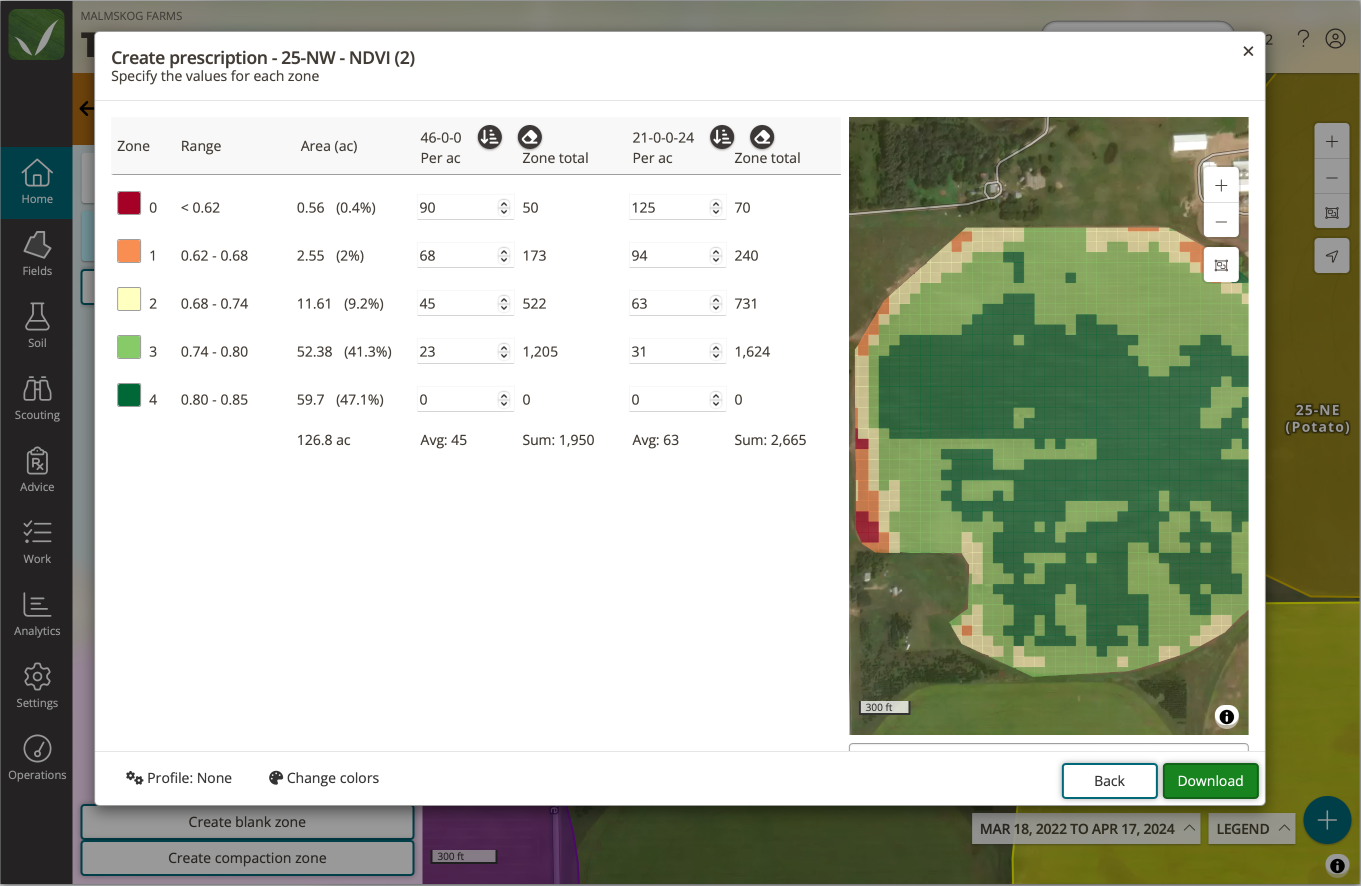Image resolution: width=1361 pixels, height=886 pixels.
Task: Click zone 4 dark green swatch
Action: click(x=129, y=395)
